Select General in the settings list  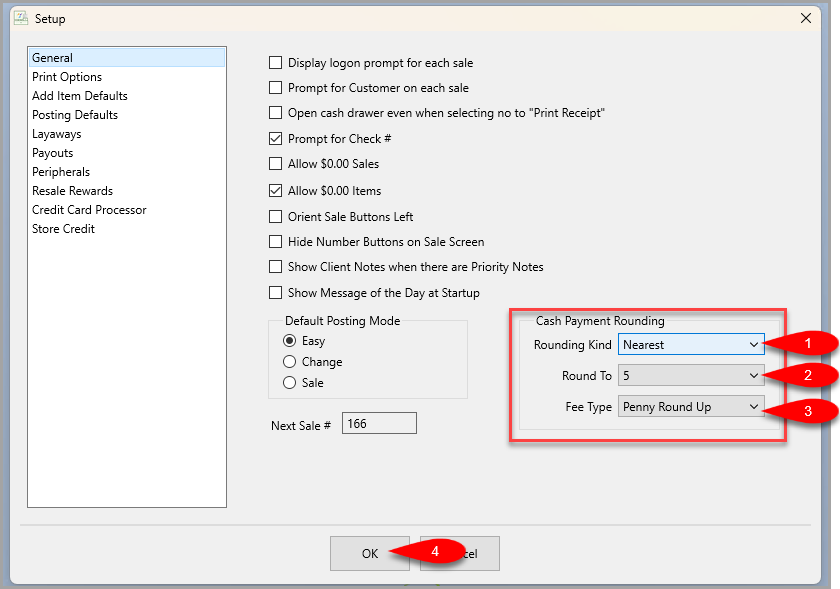[x=127, y=58]
